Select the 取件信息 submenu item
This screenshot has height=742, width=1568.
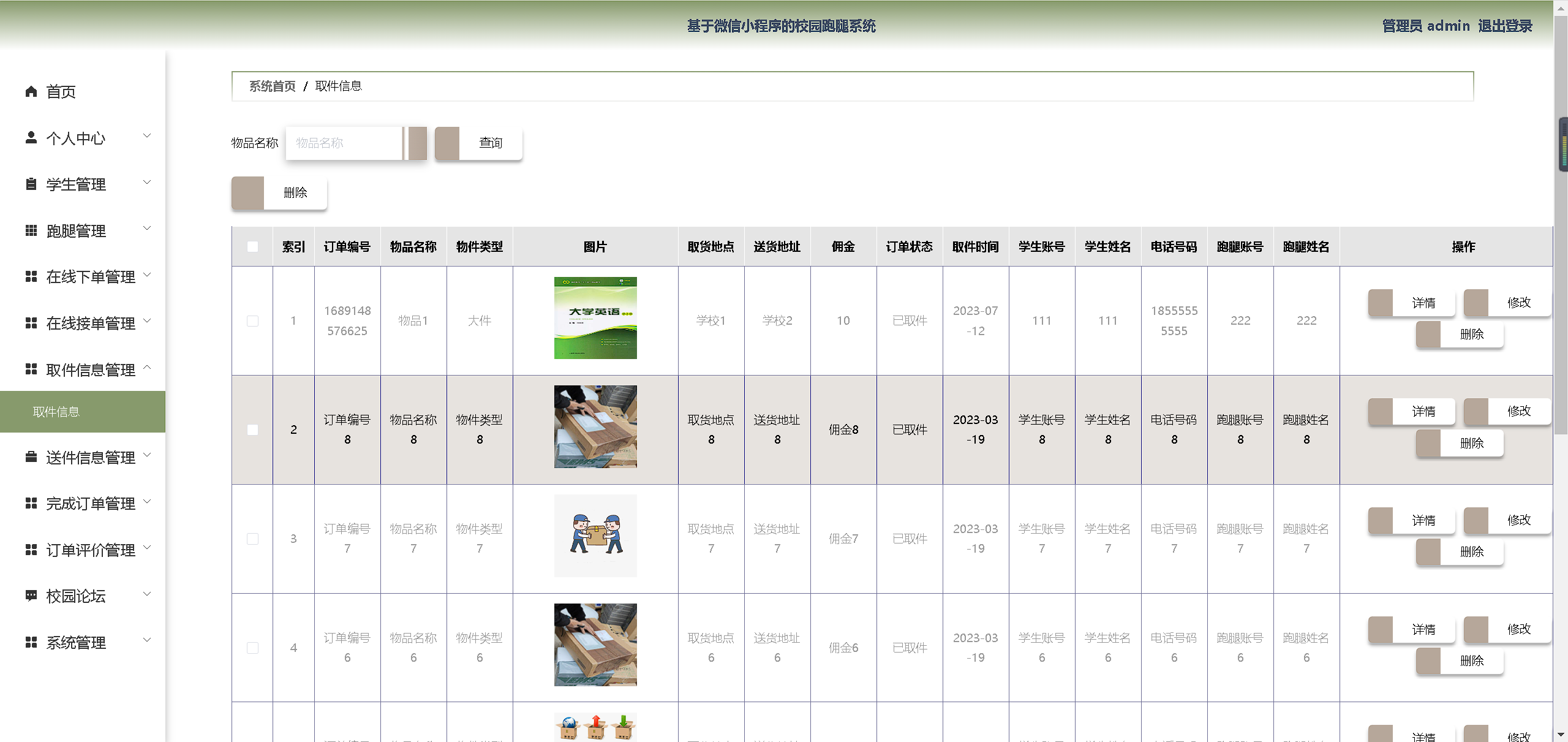click(56, 412)
